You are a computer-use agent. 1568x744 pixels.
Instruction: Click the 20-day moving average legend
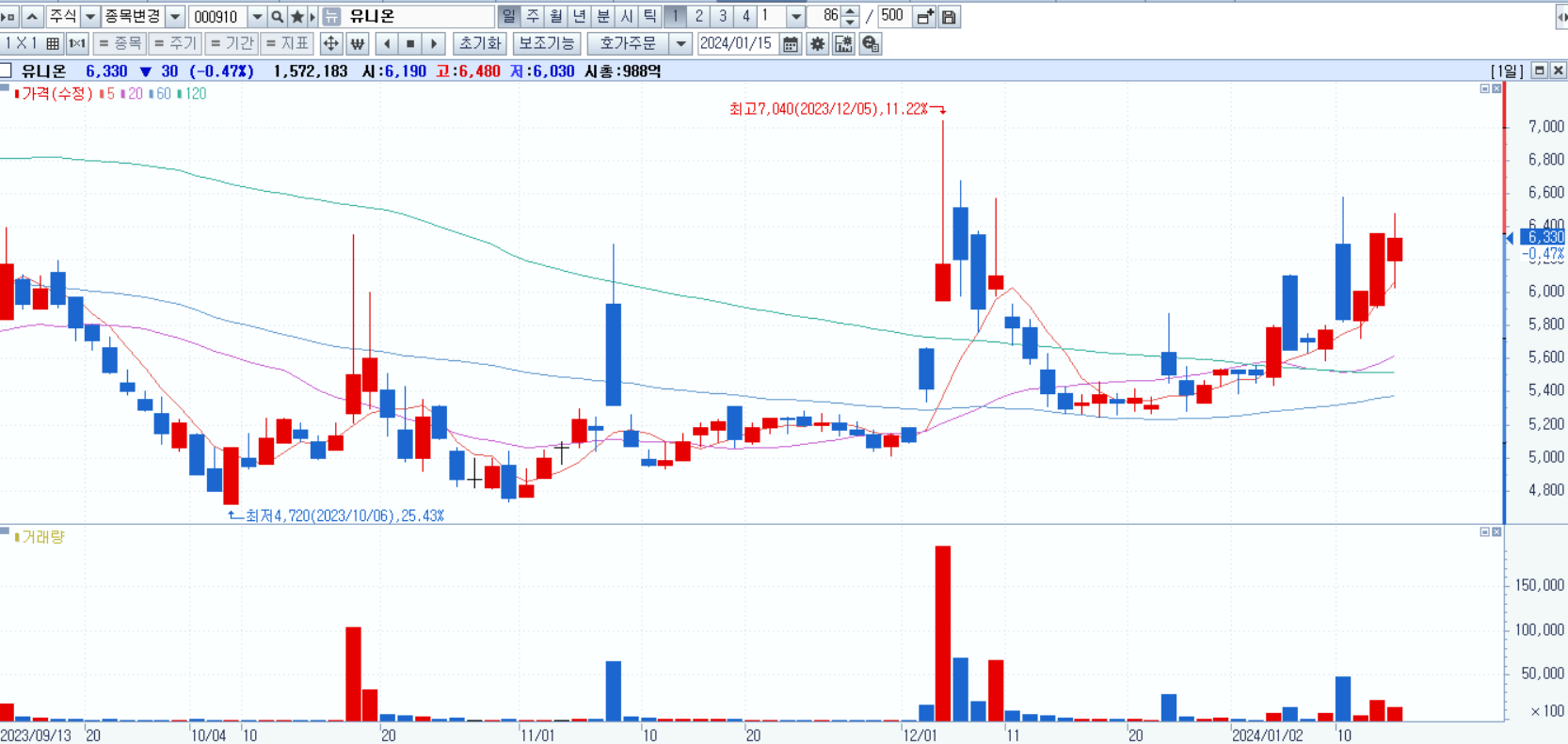[132, 94]
